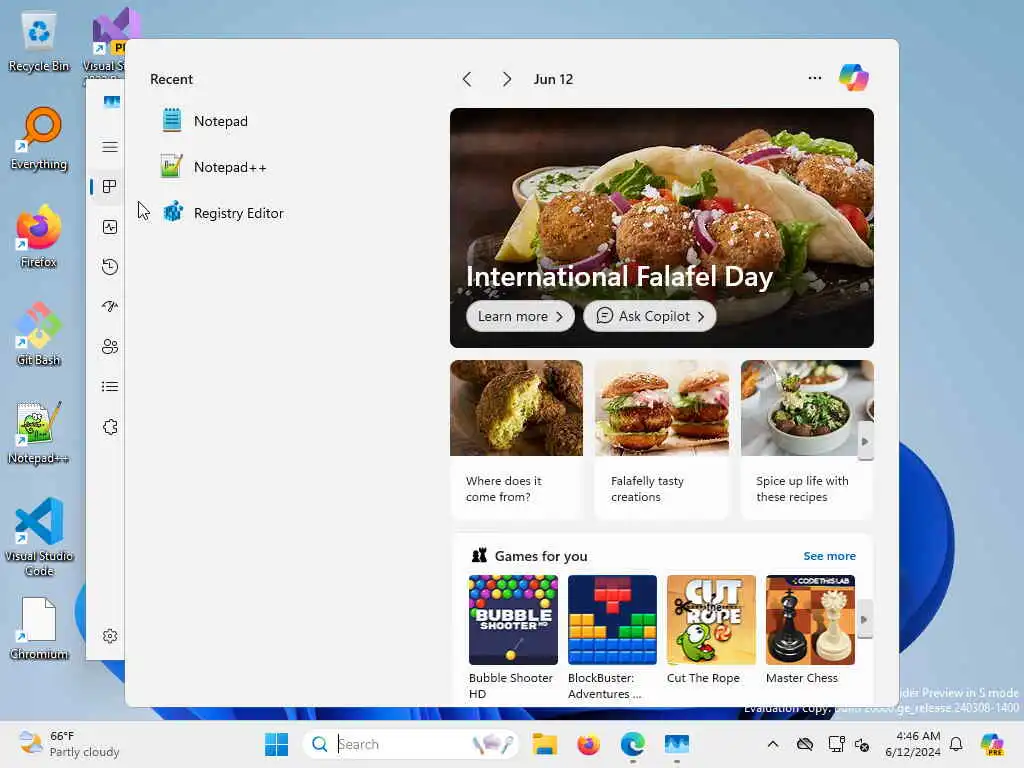Open clock showing 4:46 AM
Viewport: 1024px width, 768px height.
(x=912, y=744)
